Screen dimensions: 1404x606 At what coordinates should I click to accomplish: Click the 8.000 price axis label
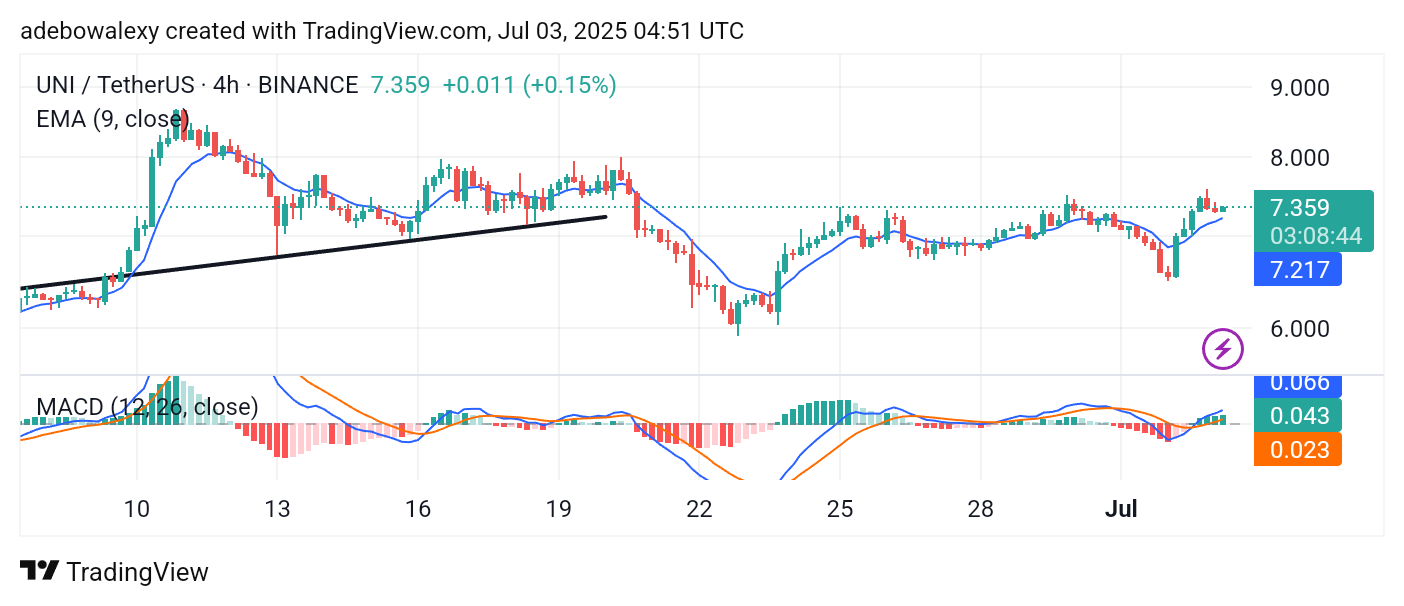pyautogui.click(x=1298, y=157)
